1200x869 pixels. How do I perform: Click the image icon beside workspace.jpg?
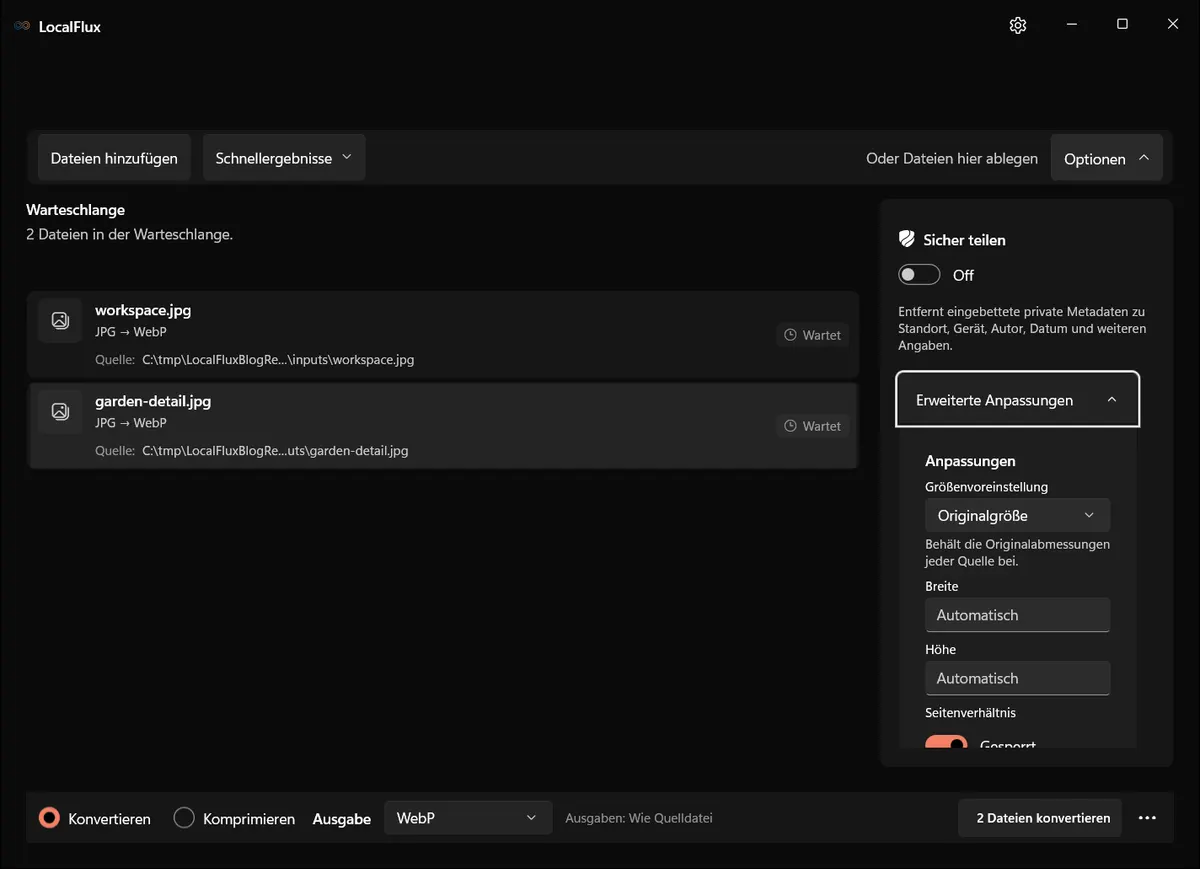coord(60,320)
